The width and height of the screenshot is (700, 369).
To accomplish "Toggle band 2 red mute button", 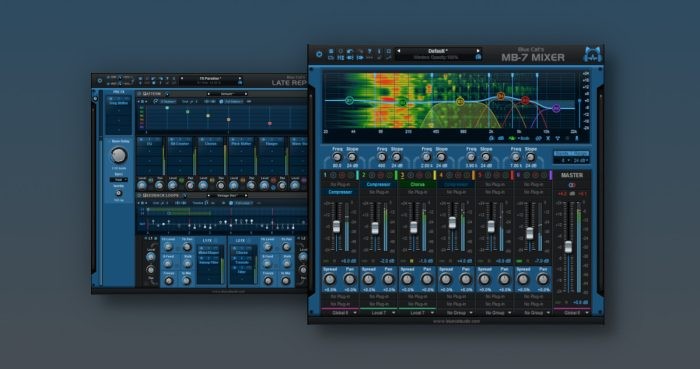I will coord(381,175).
